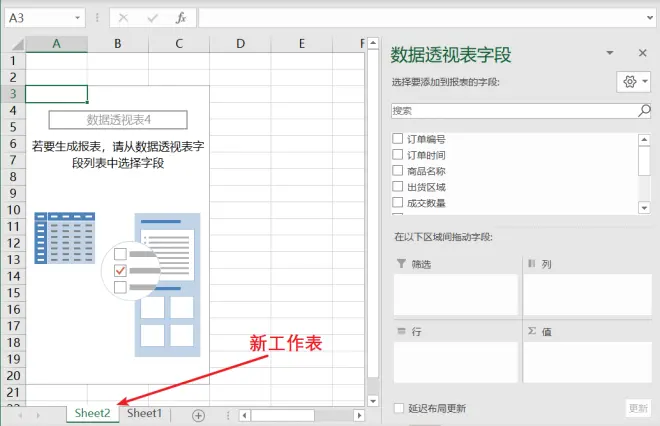Add new sheet with plus icon
This screenshot has height=426, width=660.
click(x=198, y=415)
